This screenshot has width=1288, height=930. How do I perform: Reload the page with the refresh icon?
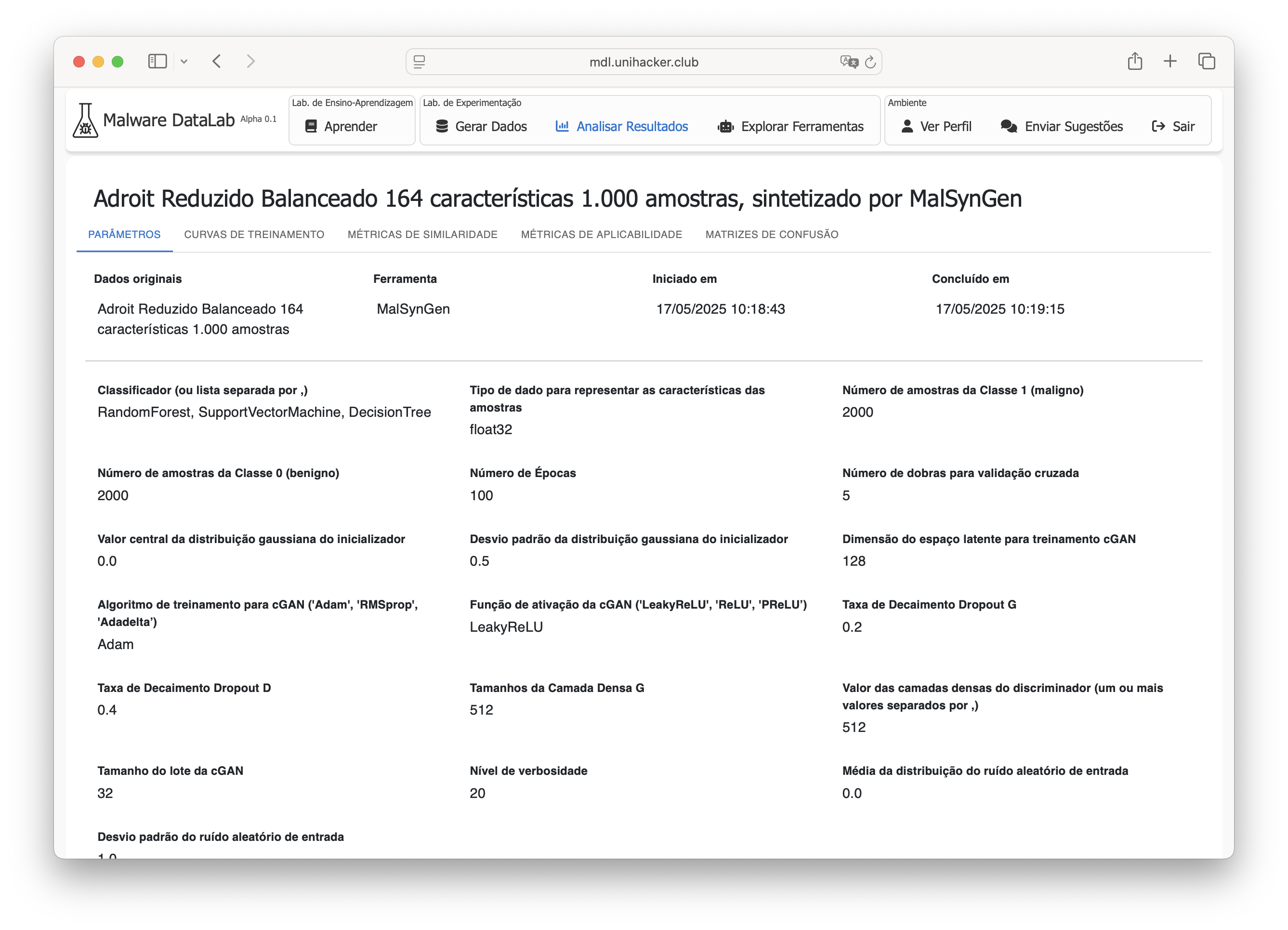coord(870,62)
